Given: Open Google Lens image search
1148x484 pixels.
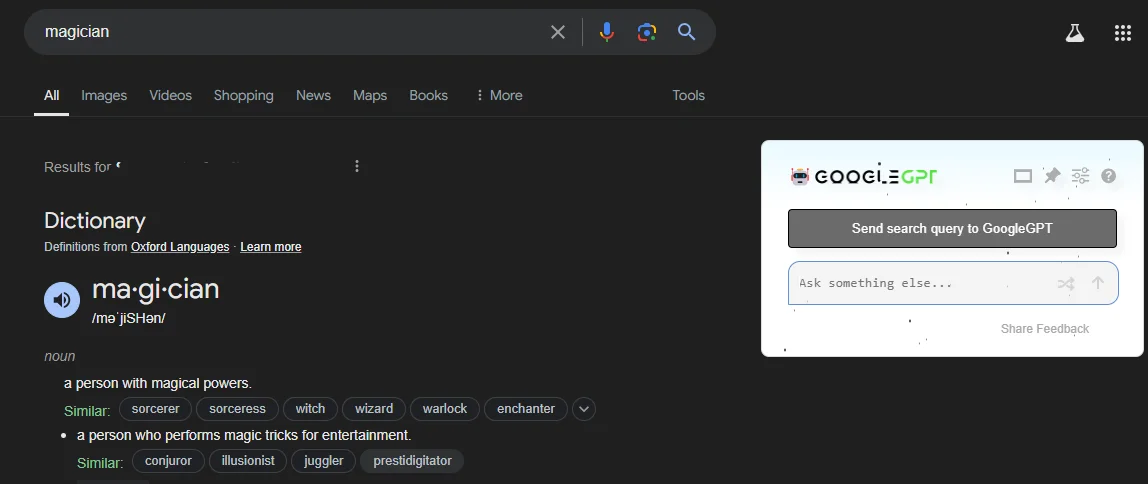Looking at the screenshot, I should pyautogui.click(x=646, y=32).
